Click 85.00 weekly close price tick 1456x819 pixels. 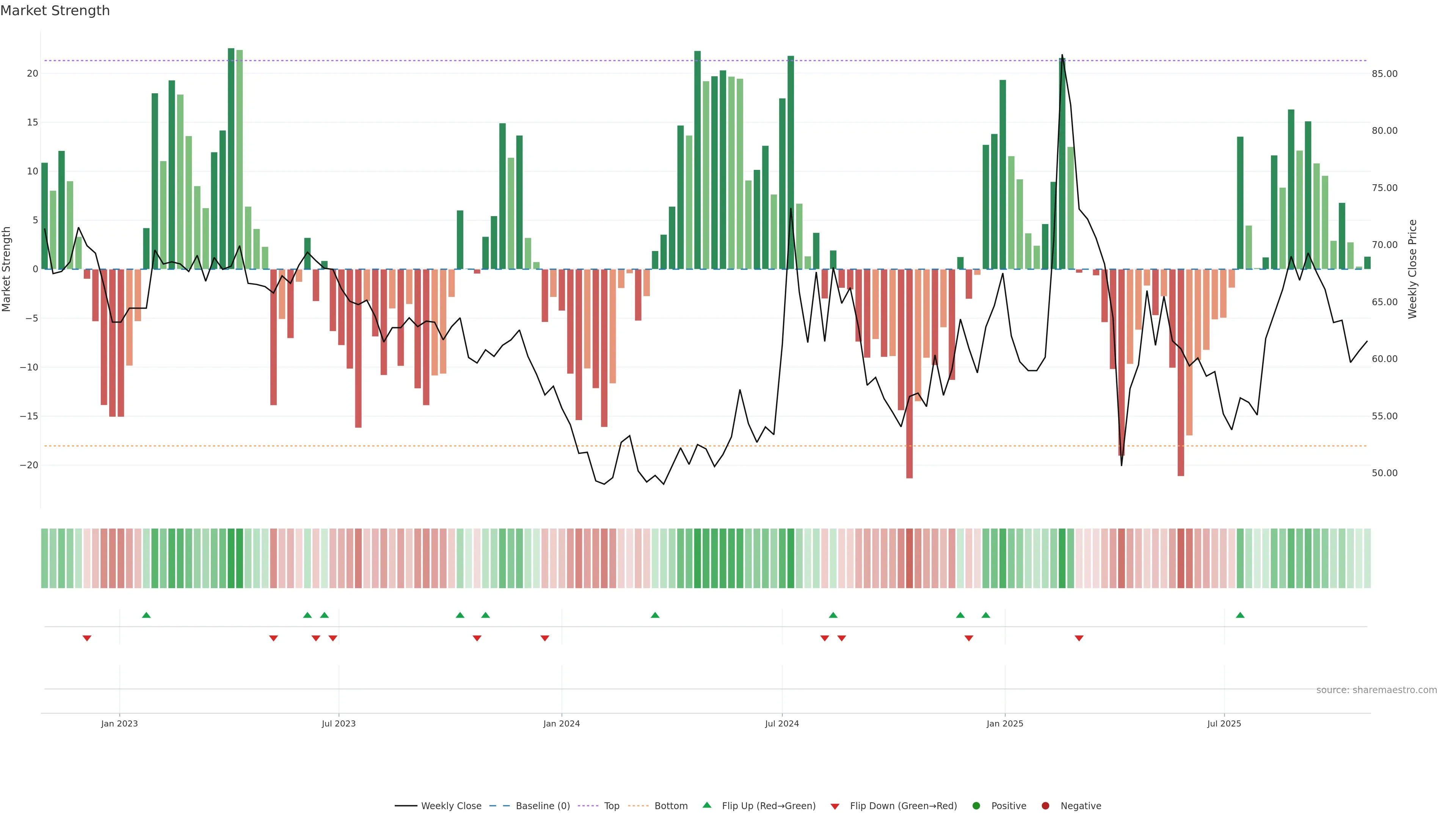pos(1384,74)
